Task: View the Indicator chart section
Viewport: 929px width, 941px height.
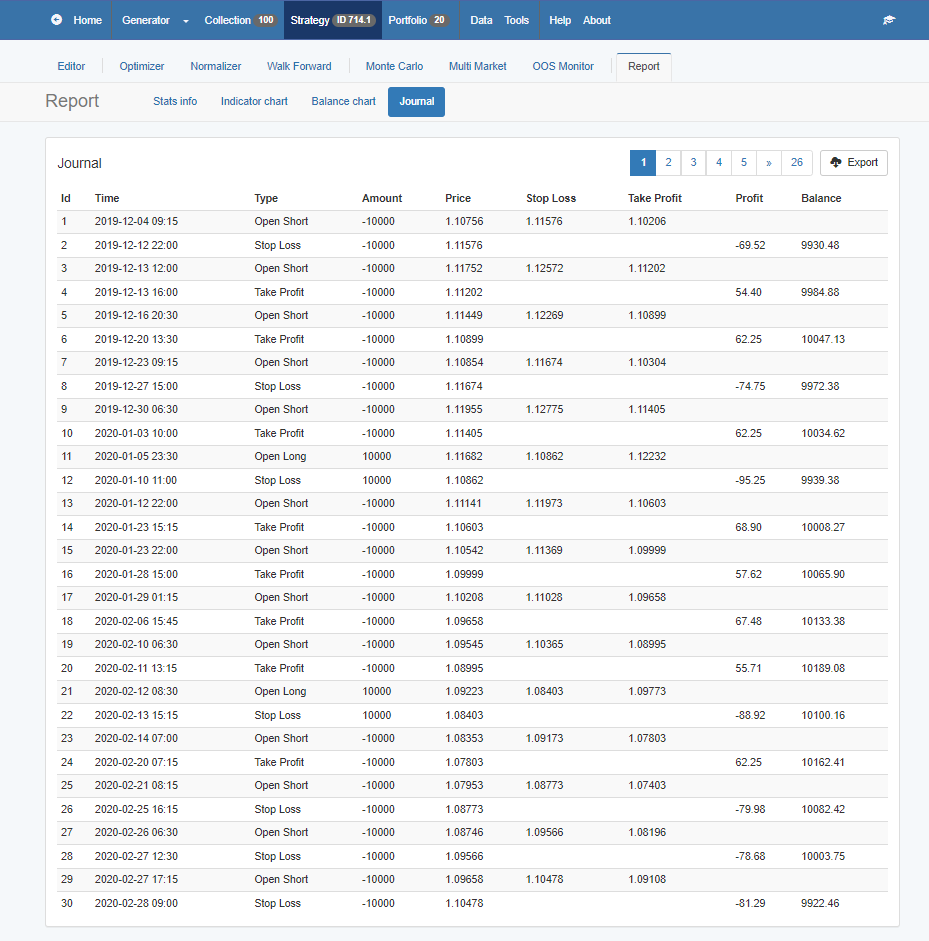Action: pos(254,101)
